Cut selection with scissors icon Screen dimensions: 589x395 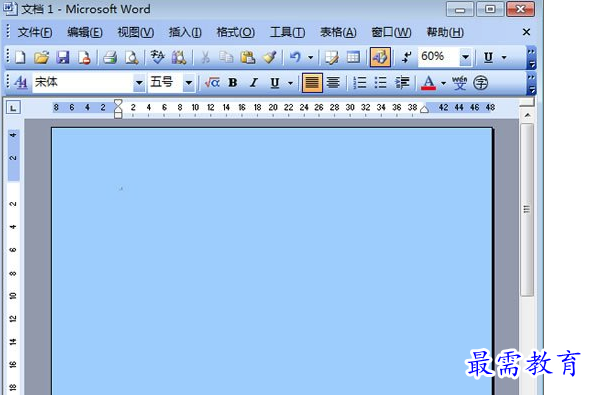pos(205,57)
